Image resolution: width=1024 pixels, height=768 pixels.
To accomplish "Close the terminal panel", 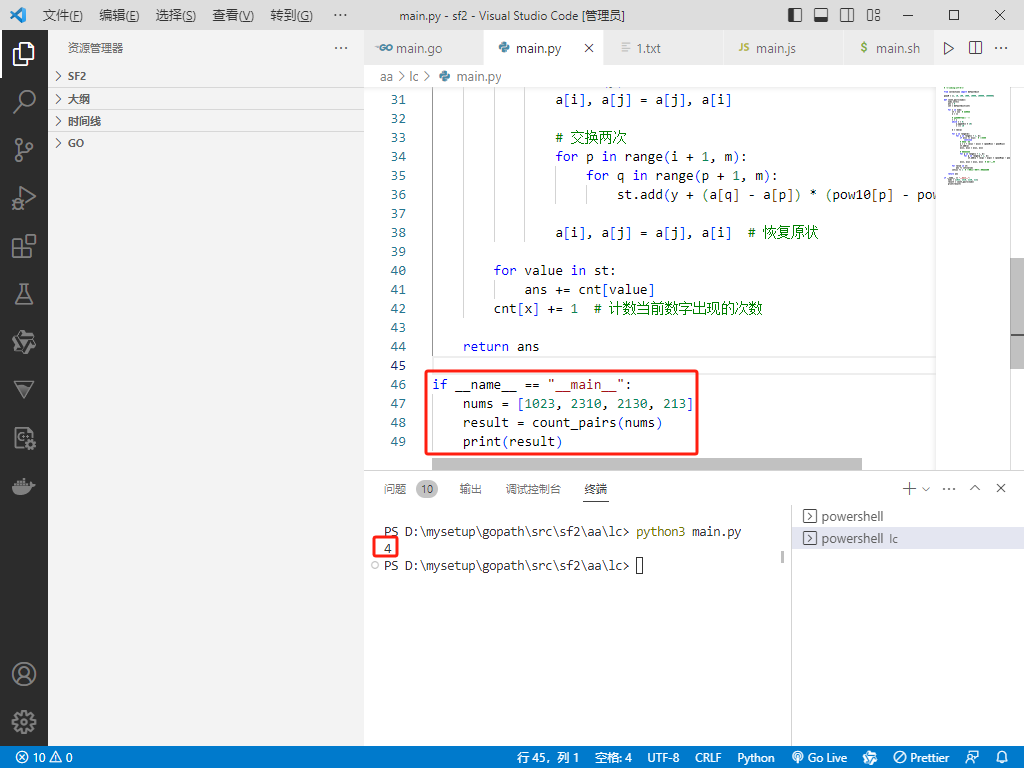I will [1000, 488].
